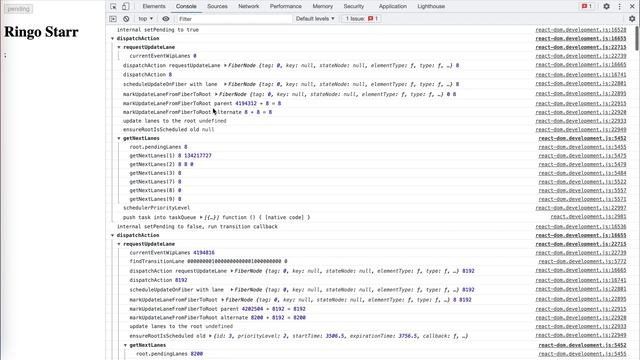Focus the console Filter input field
640x360 pixels.
tap(234, 19)
